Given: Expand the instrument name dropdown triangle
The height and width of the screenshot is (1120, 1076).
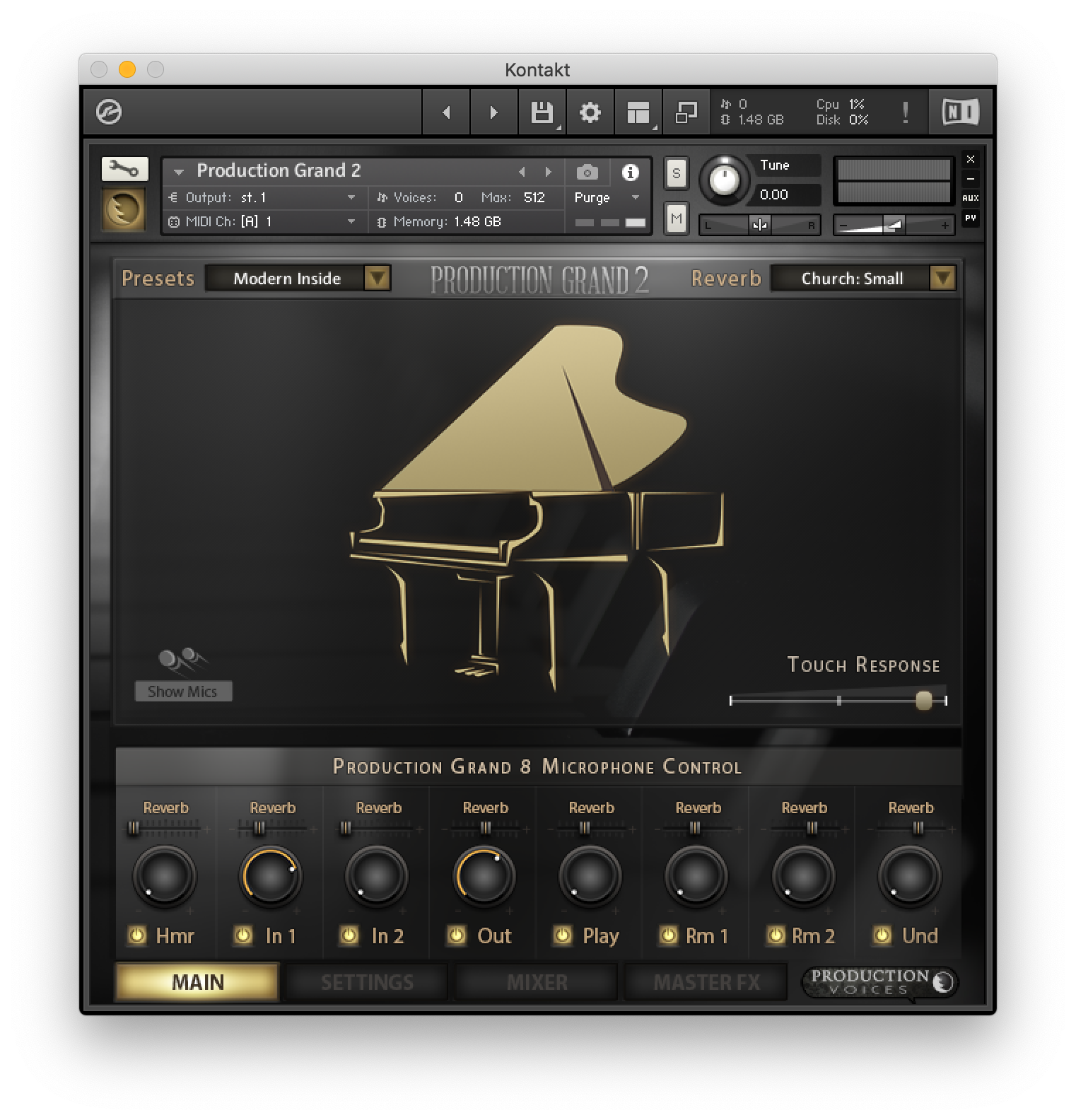Looking at the screenshot, I should [179, 172].
